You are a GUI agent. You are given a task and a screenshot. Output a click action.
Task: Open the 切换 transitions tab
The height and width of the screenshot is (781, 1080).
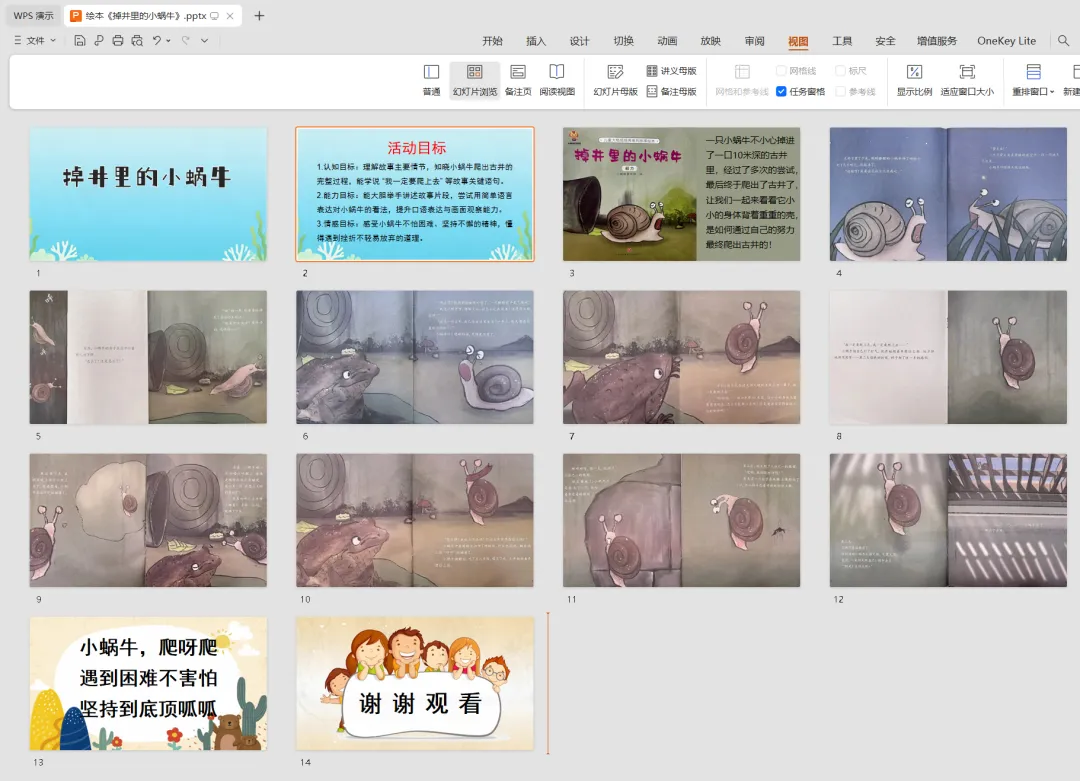point(623,41)
